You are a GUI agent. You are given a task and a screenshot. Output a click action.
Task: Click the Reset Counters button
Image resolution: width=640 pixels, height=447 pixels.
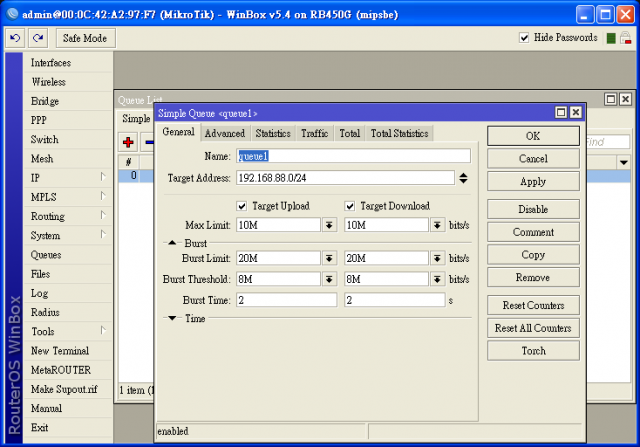533,305
